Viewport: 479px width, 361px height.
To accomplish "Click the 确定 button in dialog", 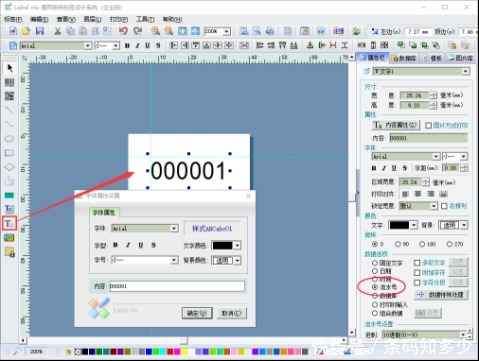I will tap(197, 313).
